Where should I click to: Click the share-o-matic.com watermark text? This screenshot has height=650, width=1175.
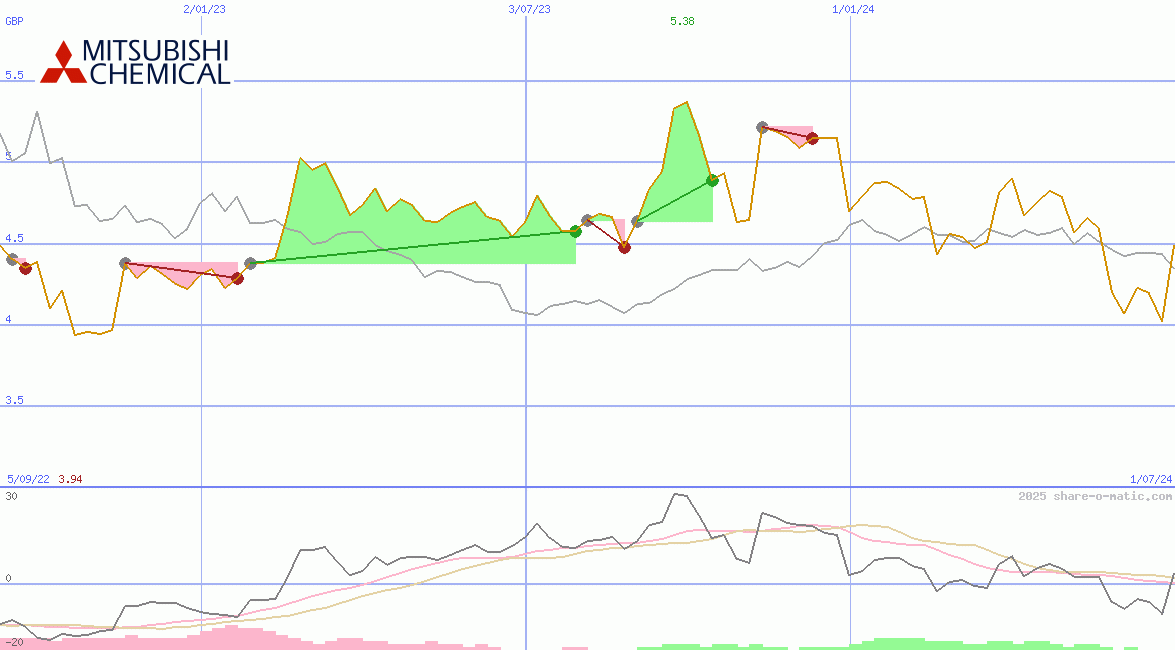(1095, 496)
